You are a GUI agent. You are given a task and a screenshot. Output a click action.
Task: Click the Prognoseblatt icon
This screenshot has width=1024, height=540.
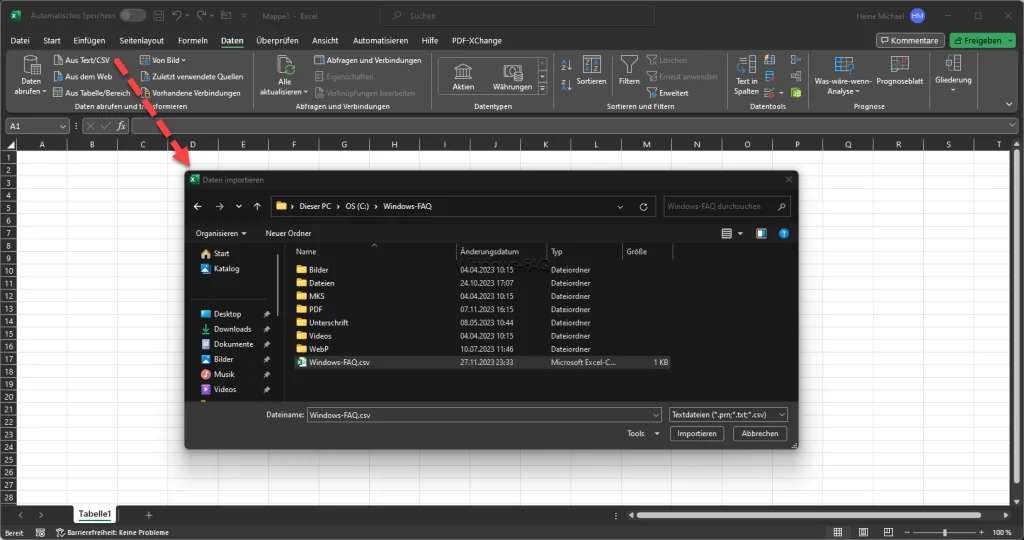899,64
